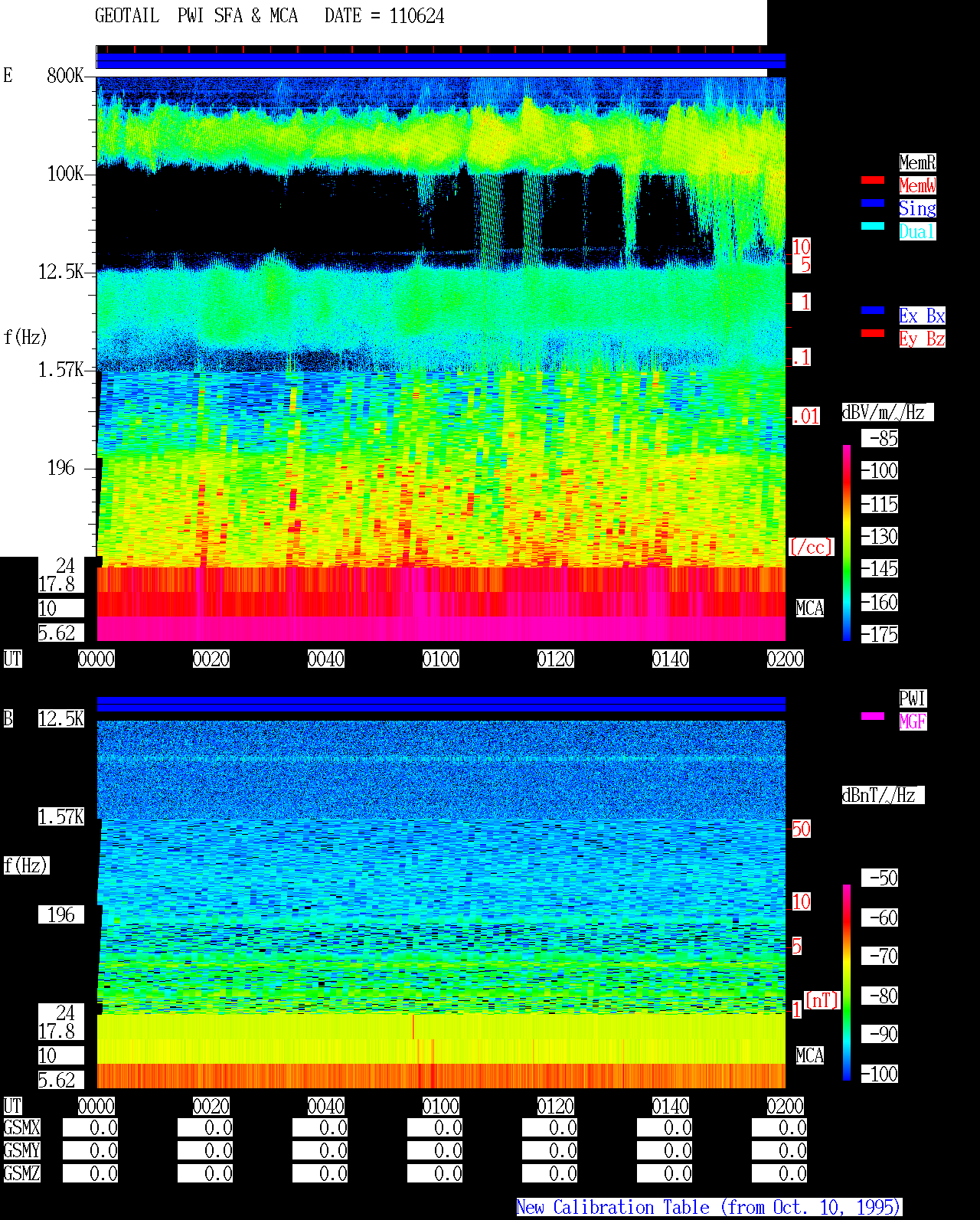Click the blue Sing legend swatch
980x1220 pixels.
coord(873,203)
